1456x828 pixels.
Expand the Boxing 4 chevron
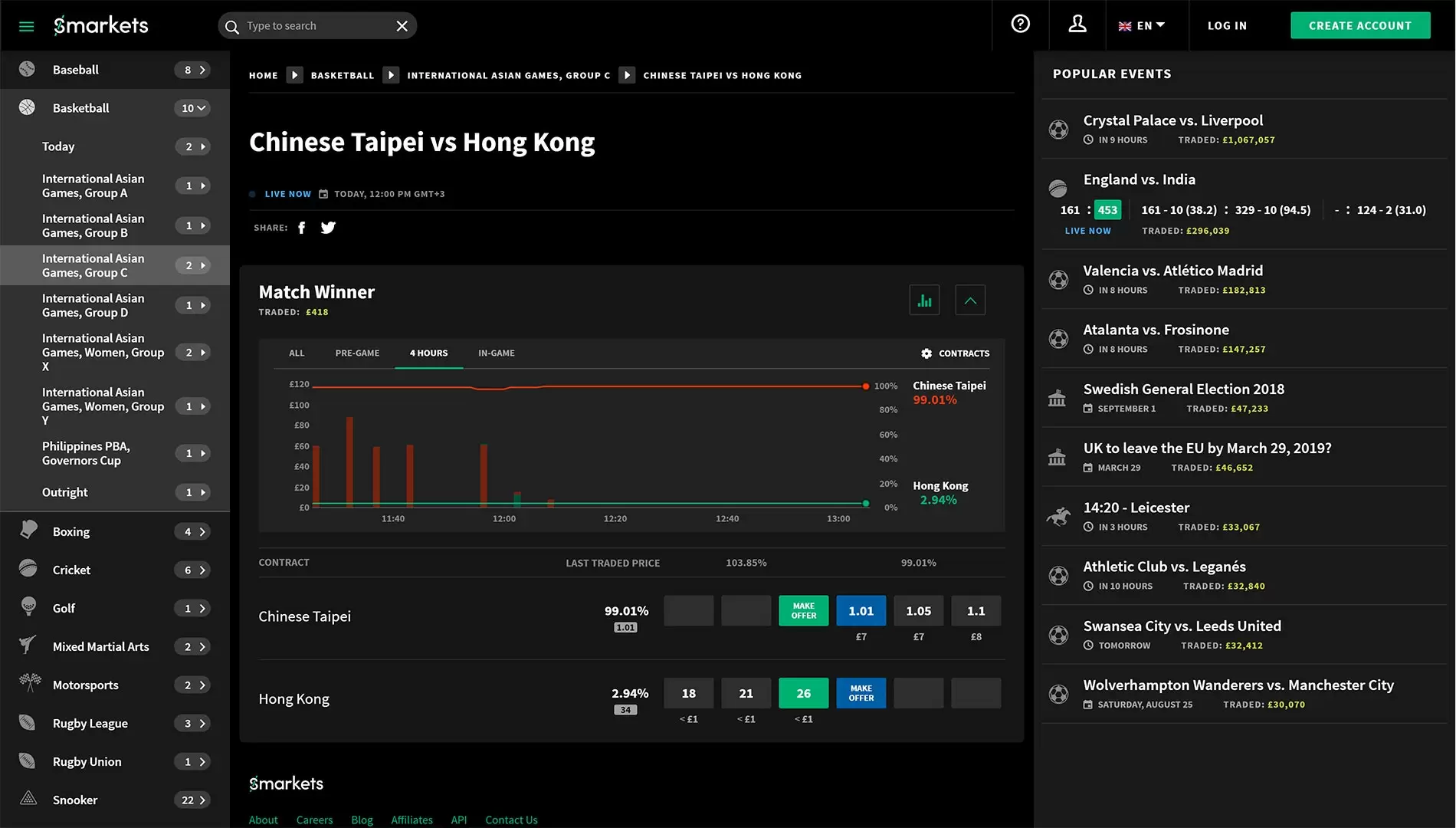192,531
